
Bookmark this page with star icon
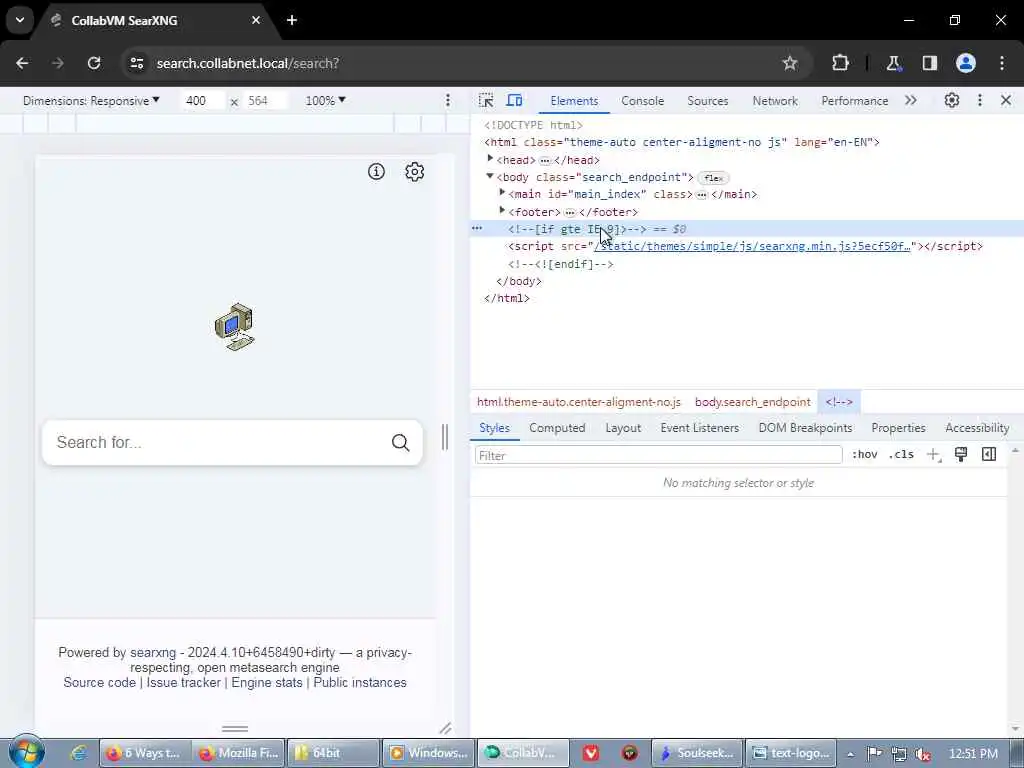pyautogui.click(x=790, y=63)
